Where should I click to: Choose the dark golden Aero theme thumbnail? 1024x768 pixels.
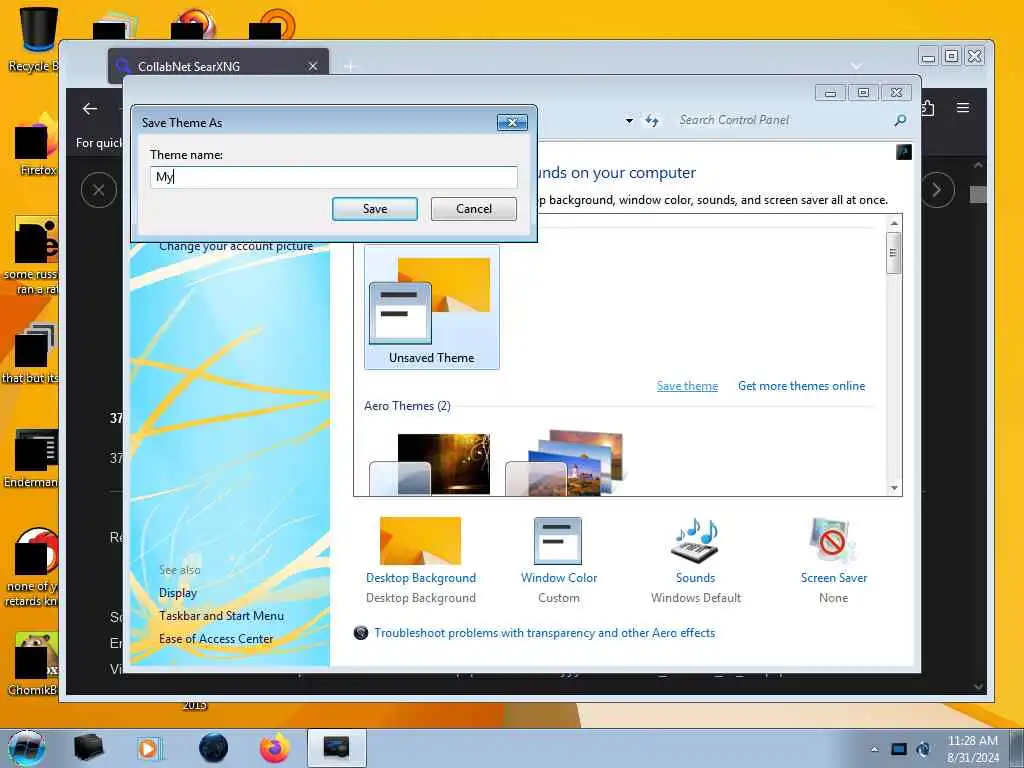[430, 464]
